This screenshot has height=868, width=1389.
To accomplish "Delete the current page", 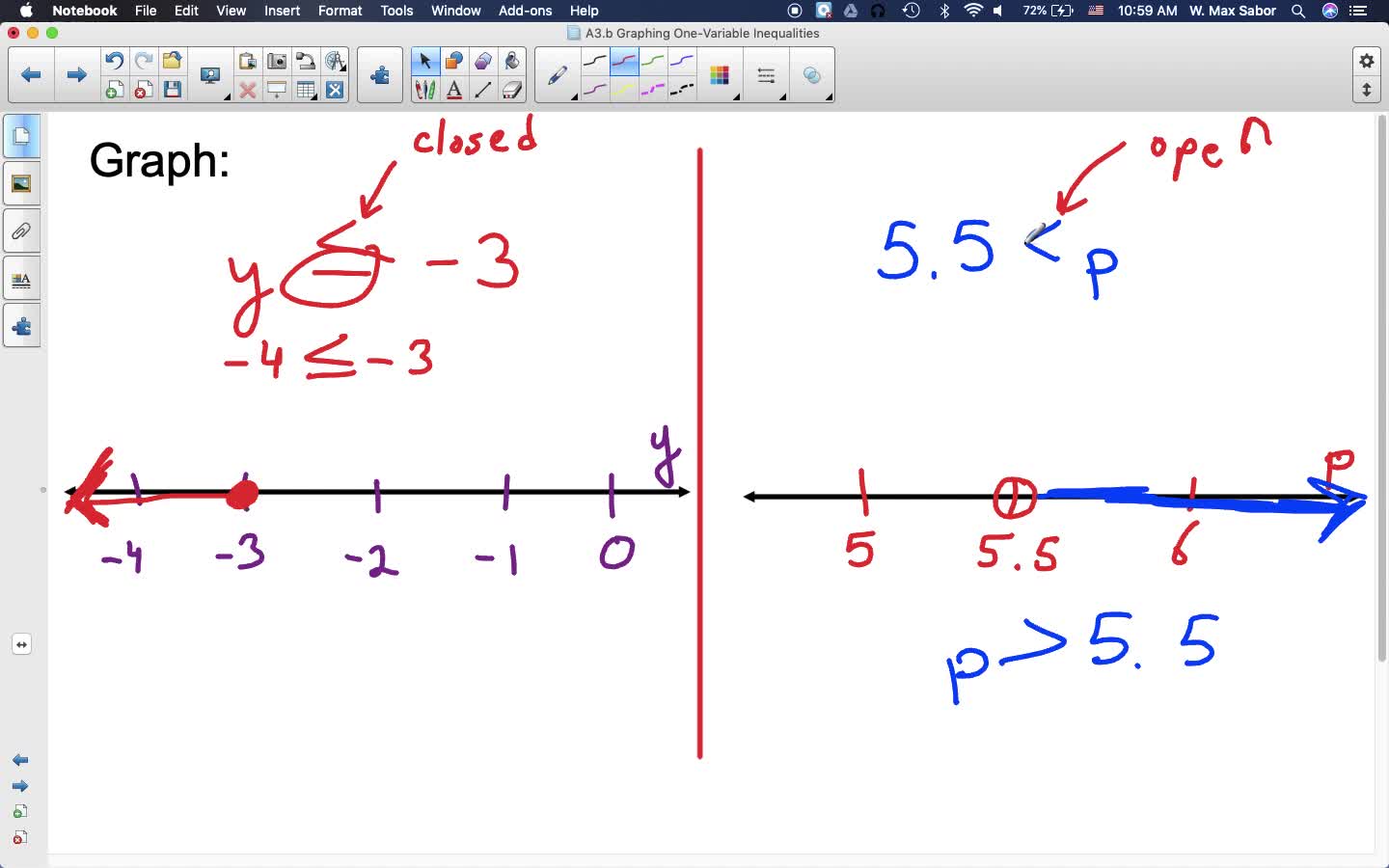I will 143,90.
